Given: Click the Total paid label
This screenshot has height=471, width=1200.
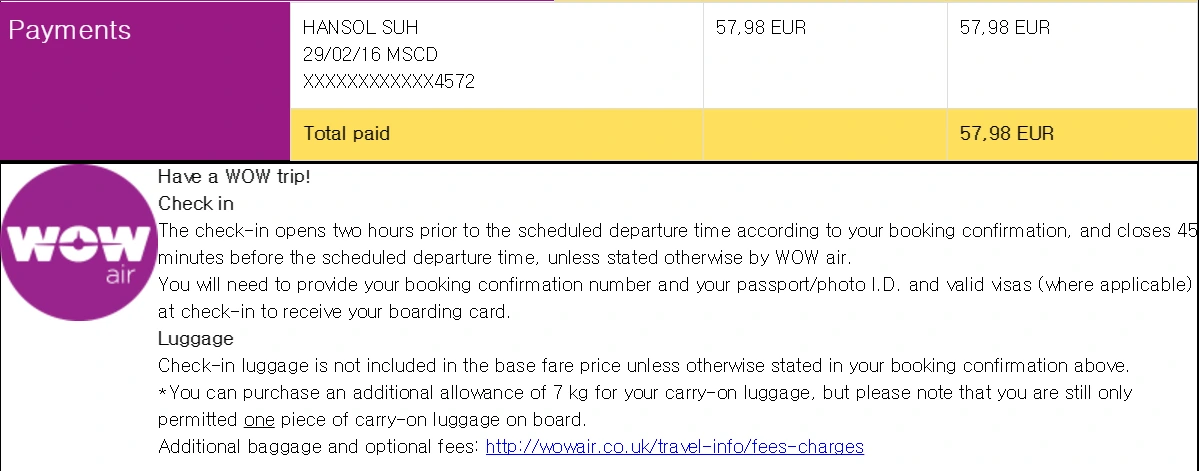Looking at the screenshot, I should click(x=347, y=133).
